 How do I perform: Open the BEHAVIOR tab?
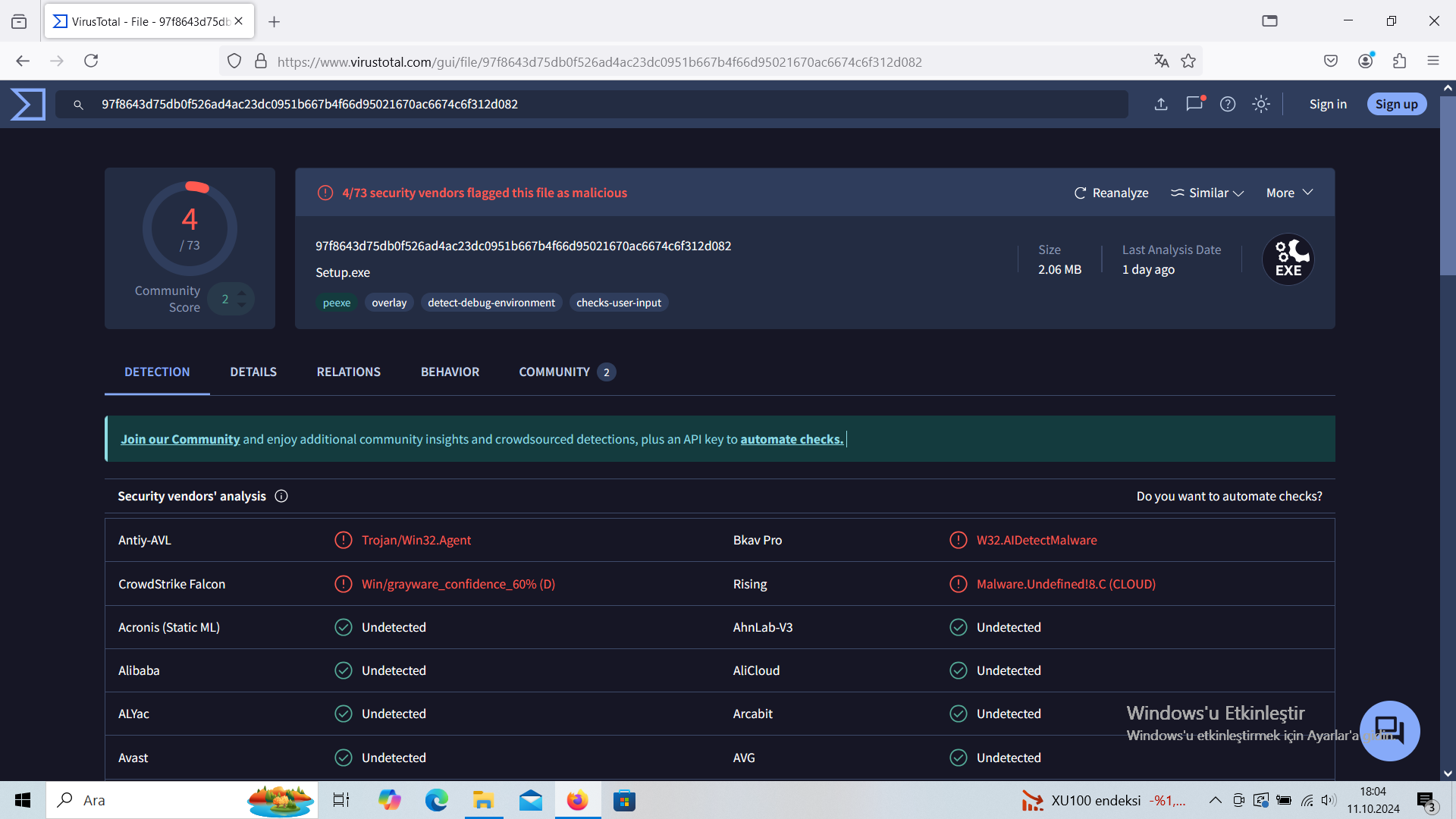pos(450,372)
